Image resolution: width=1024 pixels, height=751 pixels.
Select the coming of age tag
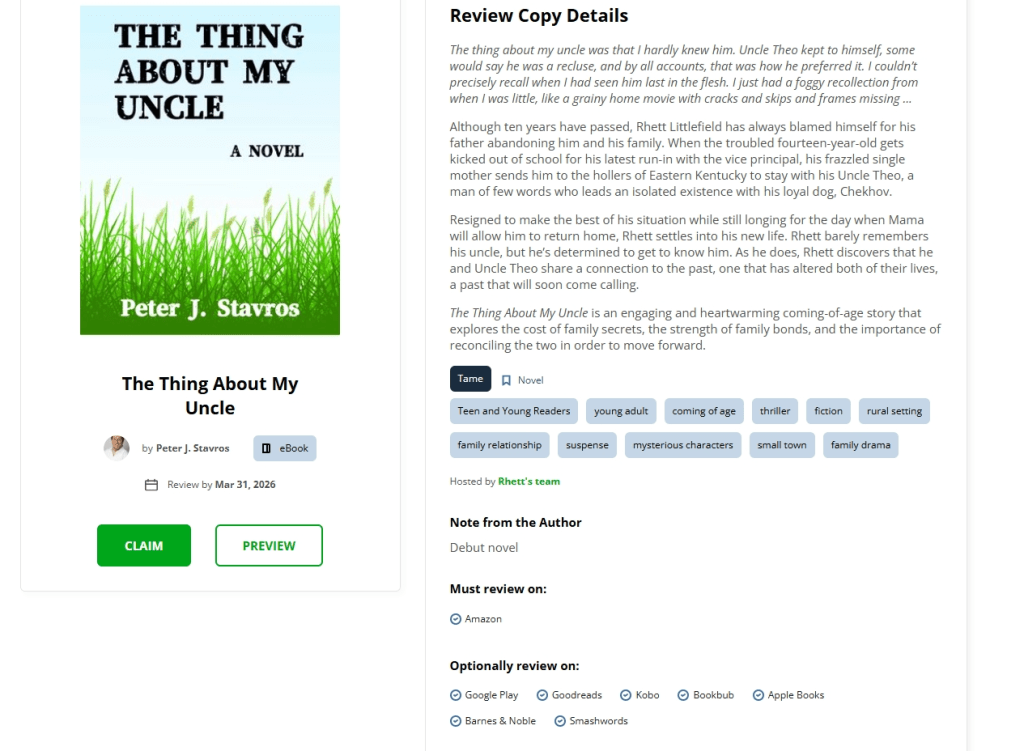pos(704,411)
